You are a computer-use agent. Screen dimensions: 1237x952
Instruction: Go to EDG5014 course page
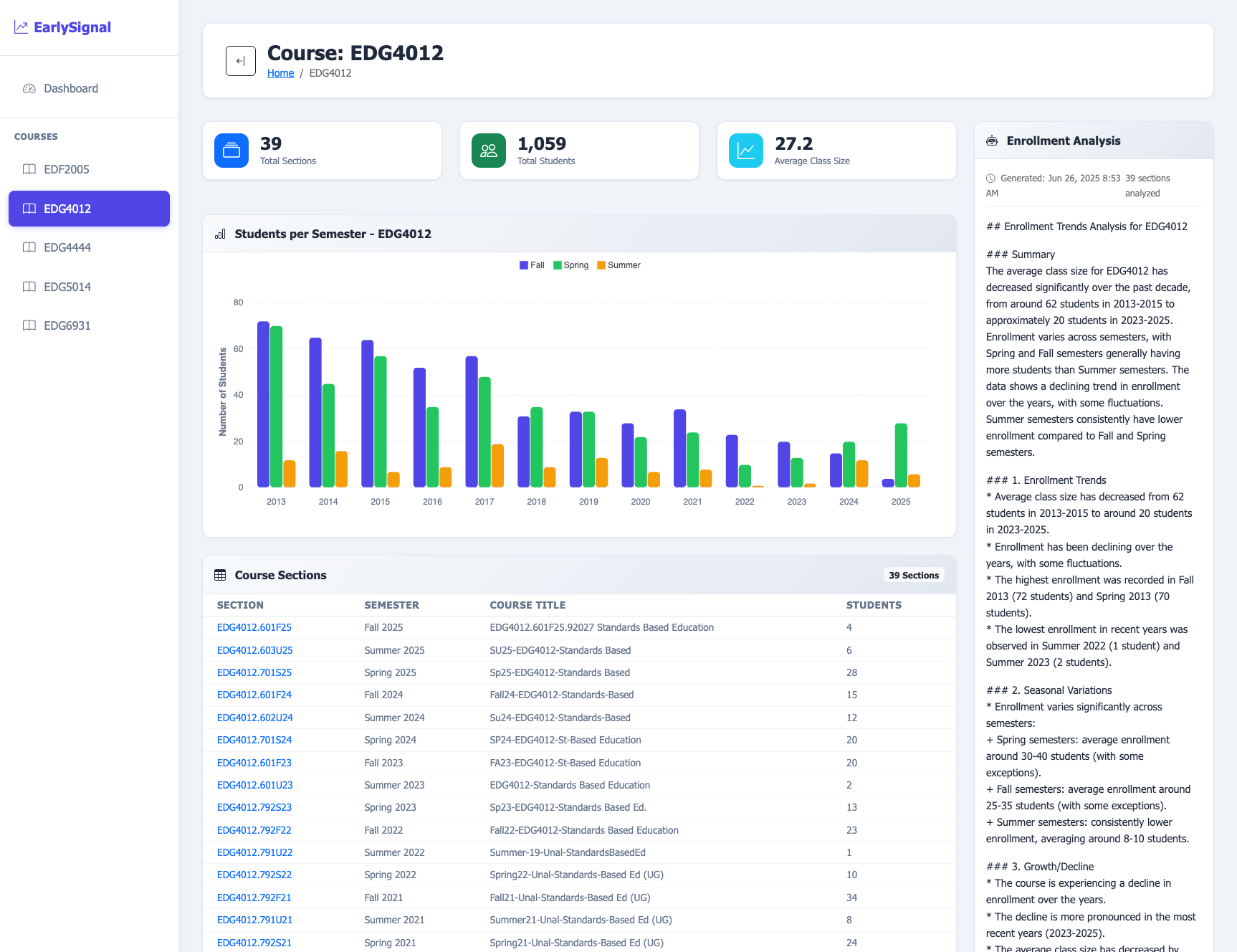point(67,287)
